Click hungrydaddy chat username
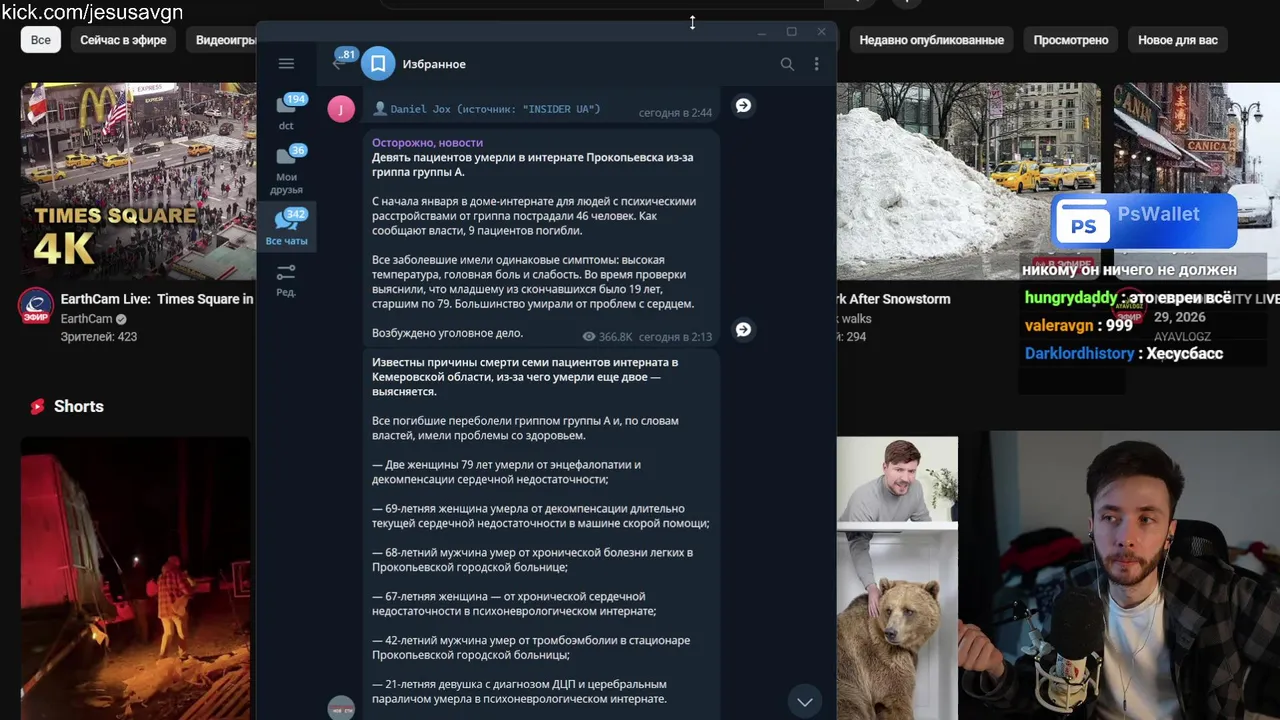 [x=1071, y=298]
